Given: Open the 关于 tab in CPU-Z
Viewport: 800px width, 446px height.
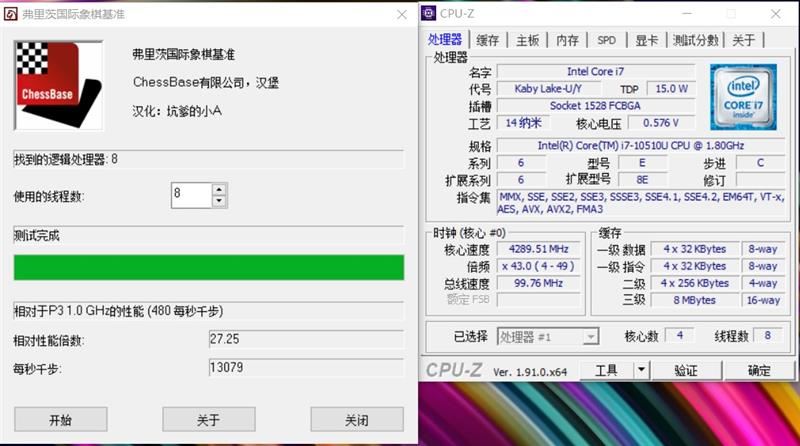Looking at the screenshot, I should pos(743,40).
